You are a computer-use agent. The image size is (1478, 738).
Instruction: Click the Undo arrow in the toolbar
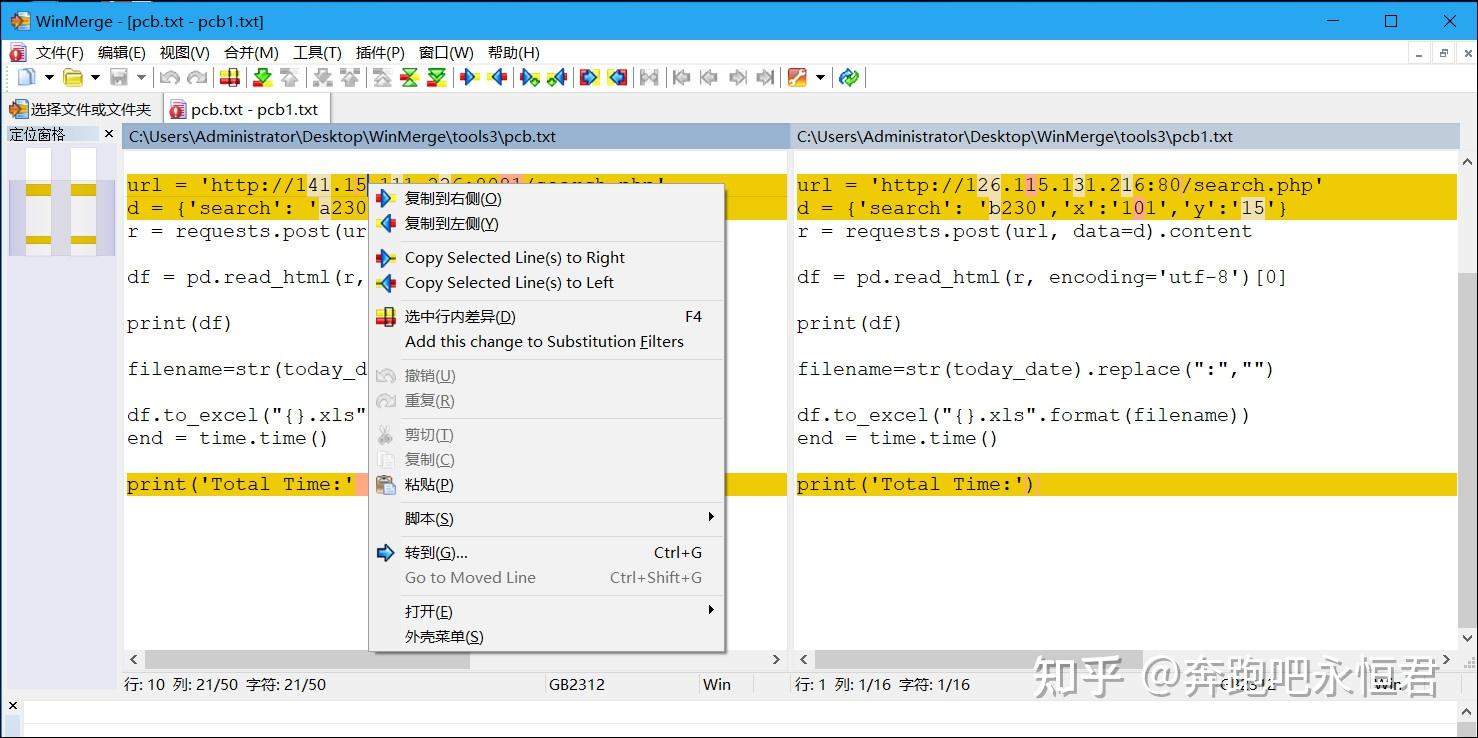pyautogui.click(x=170, y=77)
